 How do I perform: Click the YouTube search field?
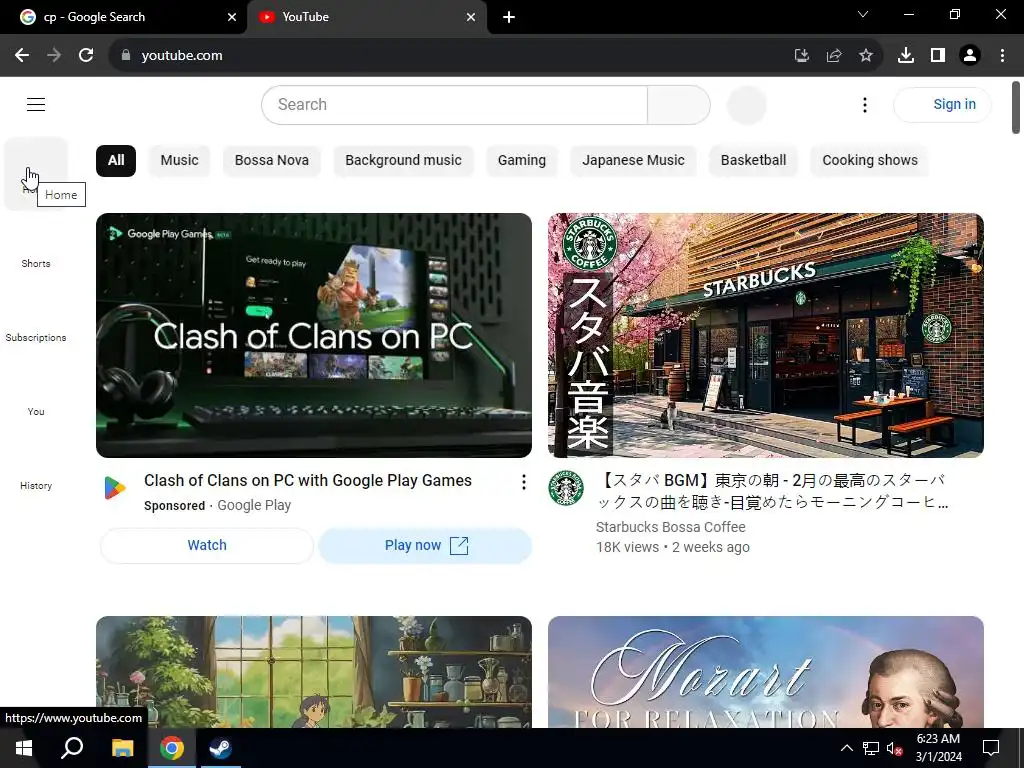pyautogui.click(x=455, y=104)
